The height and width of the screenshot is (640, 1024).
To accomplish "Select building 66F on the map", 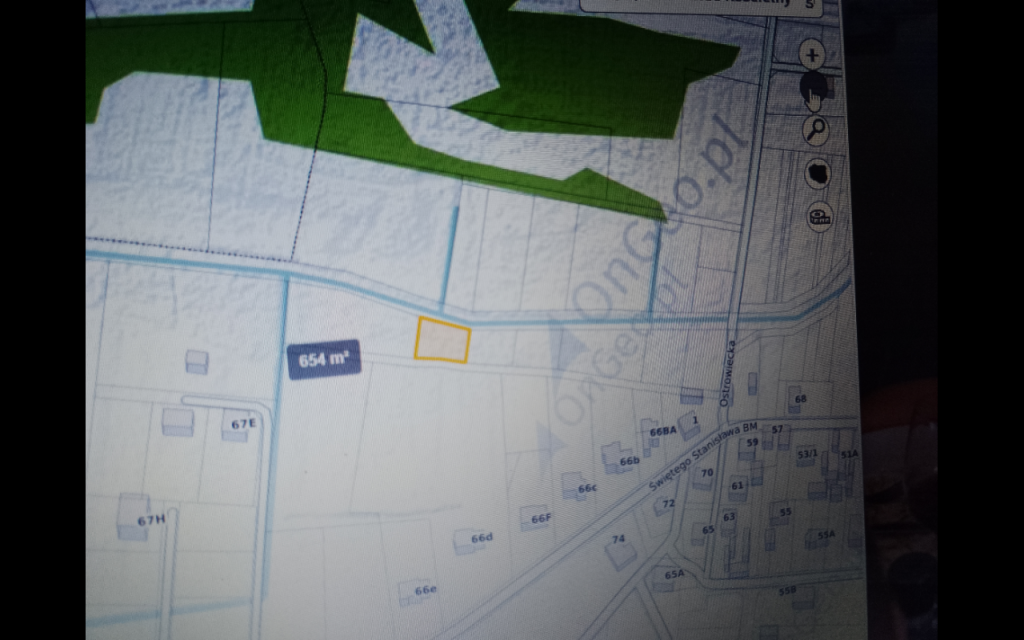I will coord(534,518).
